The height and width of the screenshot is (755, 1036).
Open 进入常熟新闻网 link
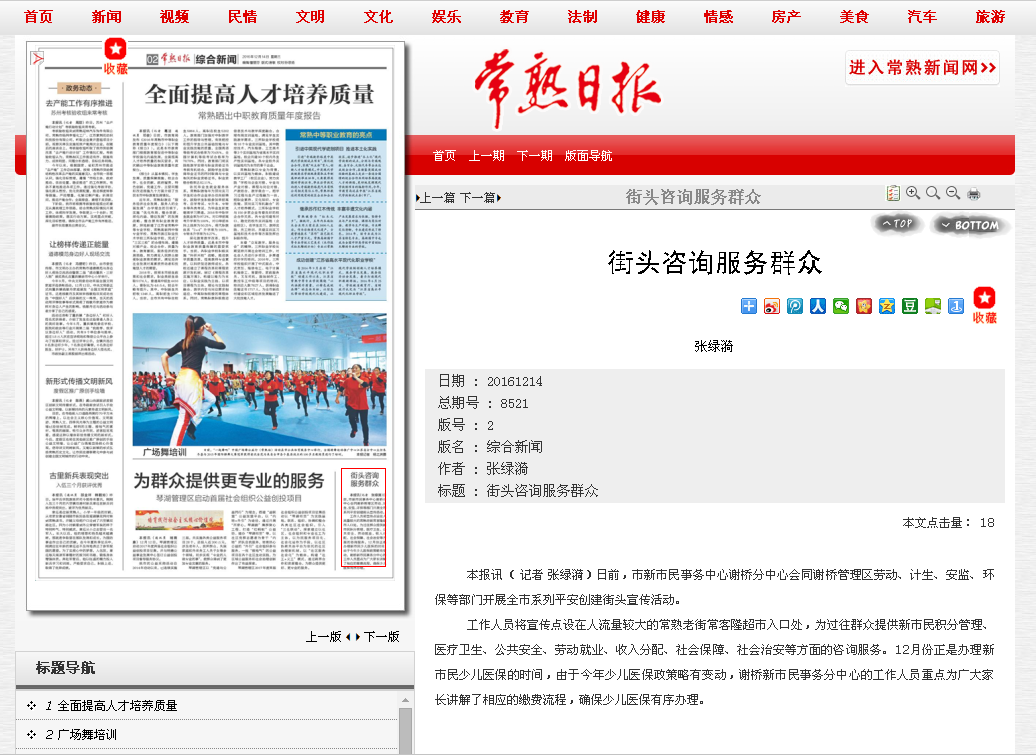[922, 67]
